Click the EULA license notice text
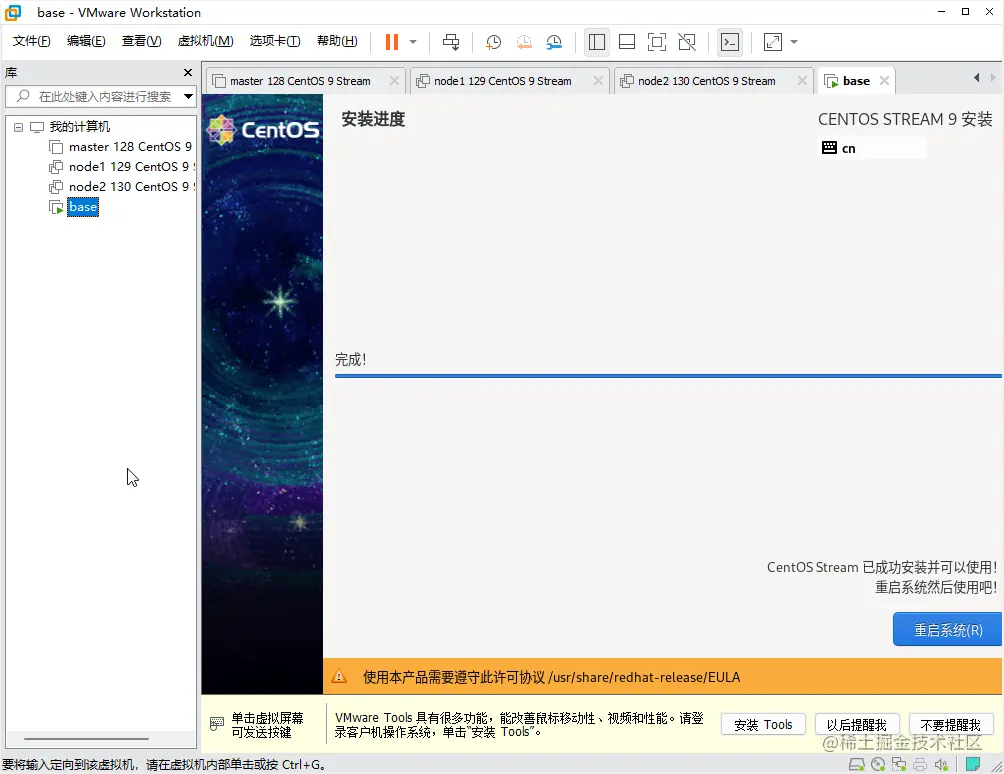The image size is (1004, 774). point(551,677)
